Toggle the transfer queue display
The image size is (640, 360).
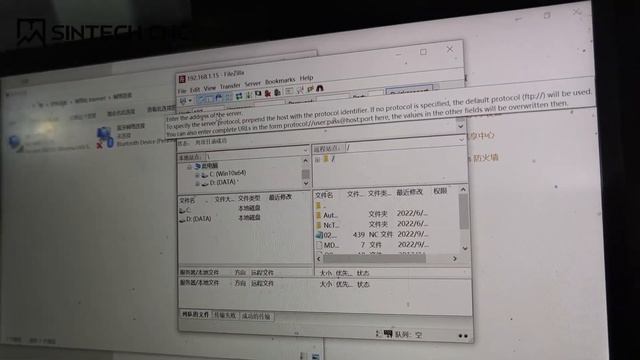228,97
